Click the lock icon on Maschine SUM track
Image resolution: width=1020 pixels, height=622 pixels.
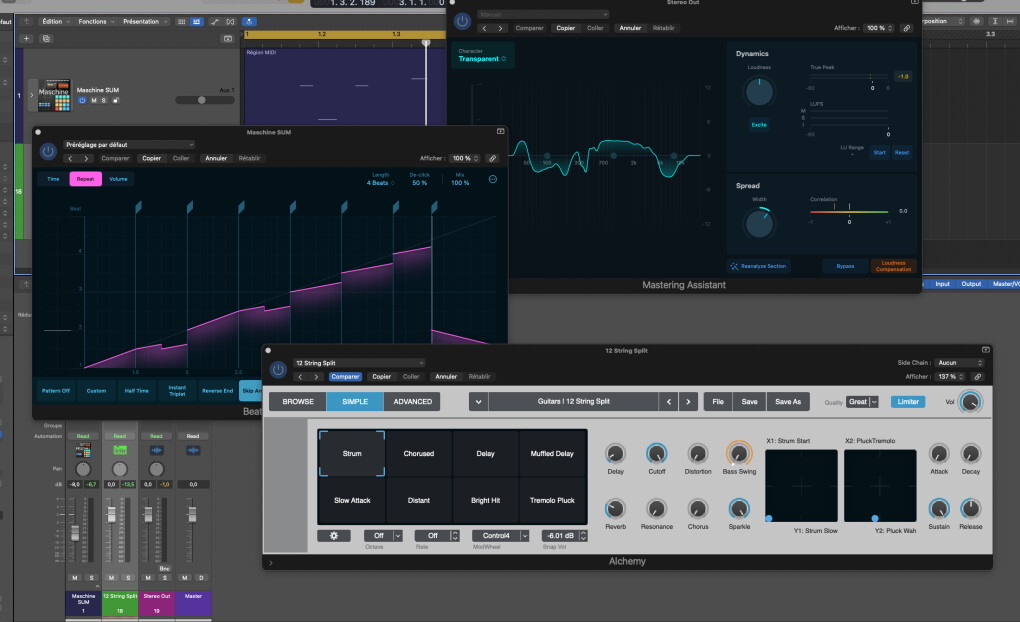pos(116,100)
